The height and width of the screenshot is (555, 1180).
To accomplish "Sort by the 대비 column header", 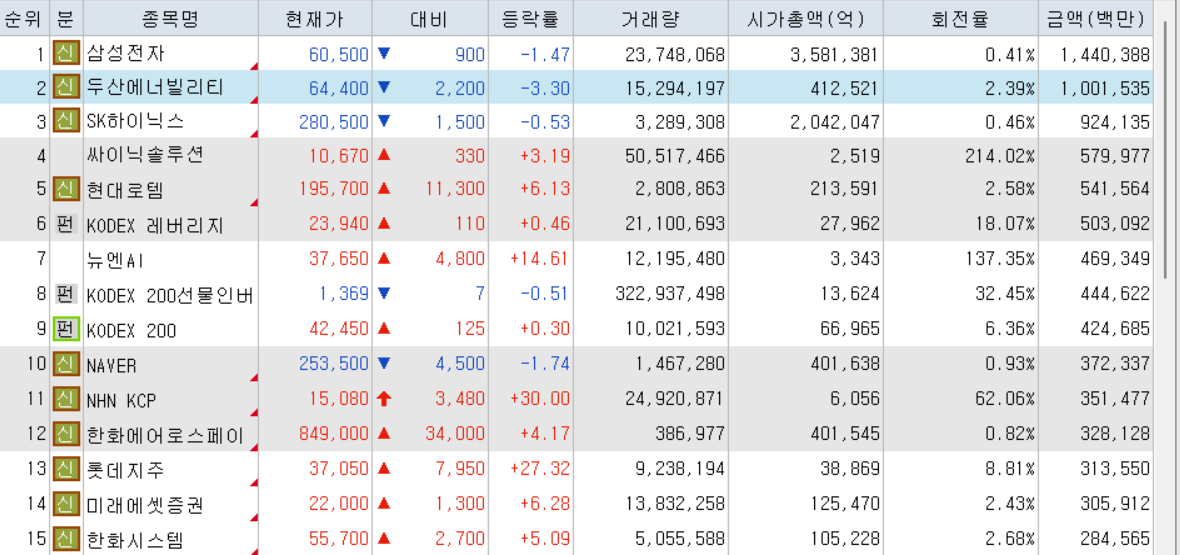I will (430, 19).
